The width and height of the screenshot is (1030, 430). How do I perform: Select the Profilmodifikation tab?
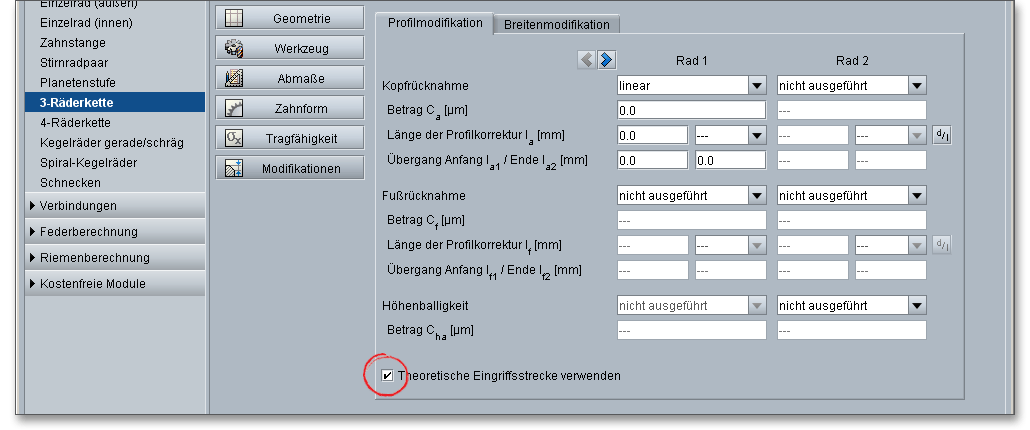click(434, 23)
